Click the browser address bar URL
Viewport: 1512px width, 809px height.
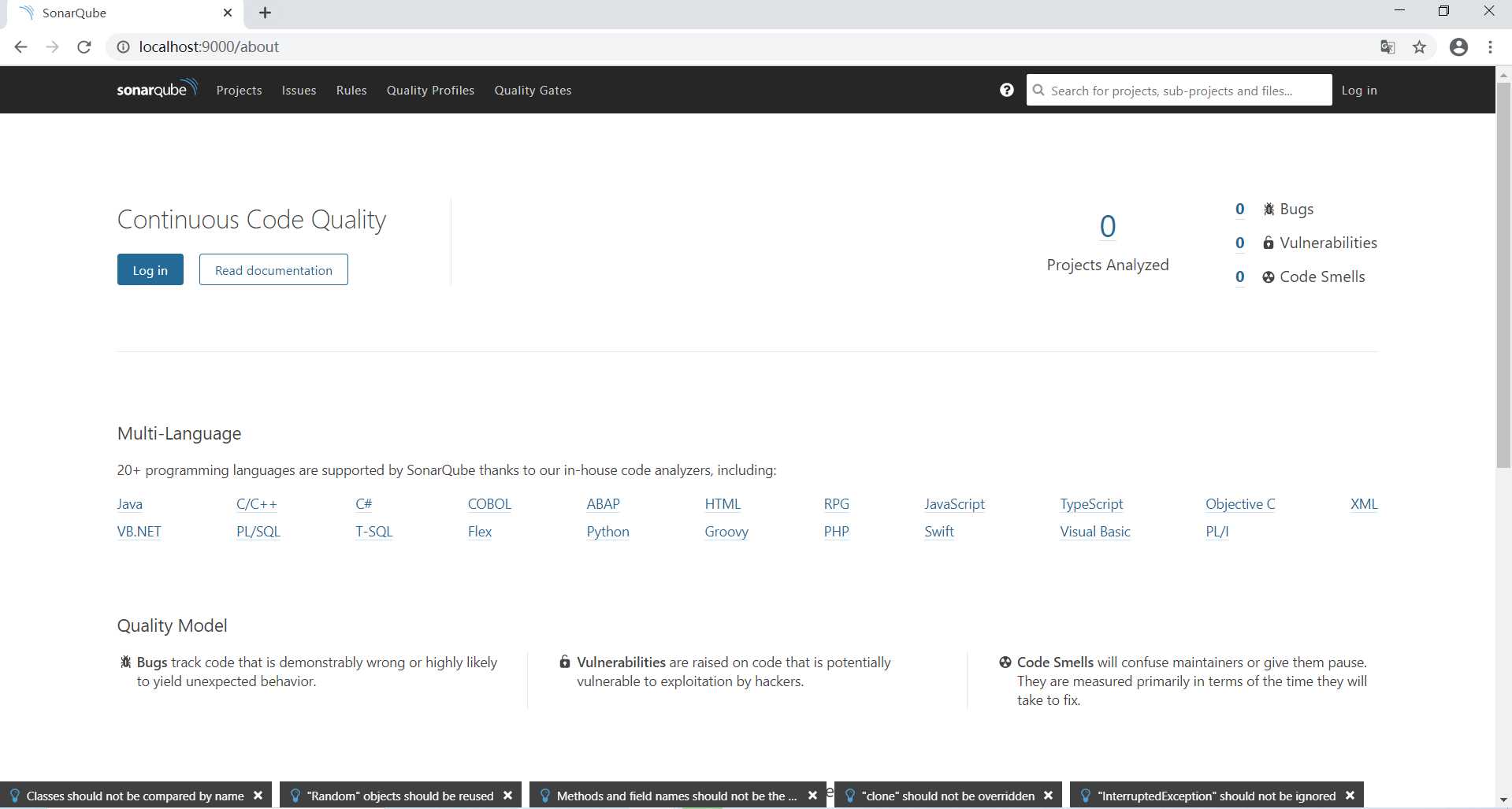[x=209, y=47]
